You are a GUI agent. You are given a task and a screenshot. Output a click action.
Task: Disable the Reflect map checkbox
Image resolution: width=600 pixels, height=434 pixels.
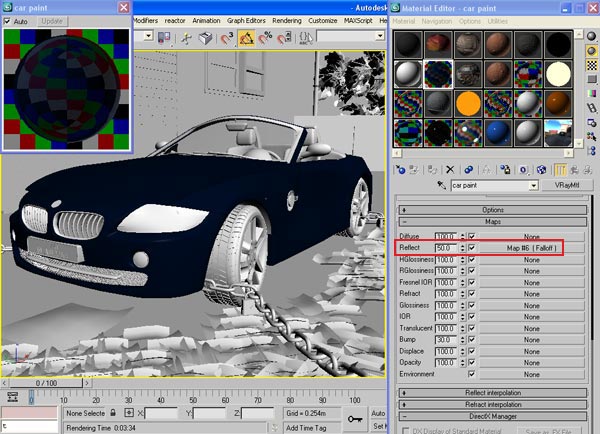click(x=472, y=246)
